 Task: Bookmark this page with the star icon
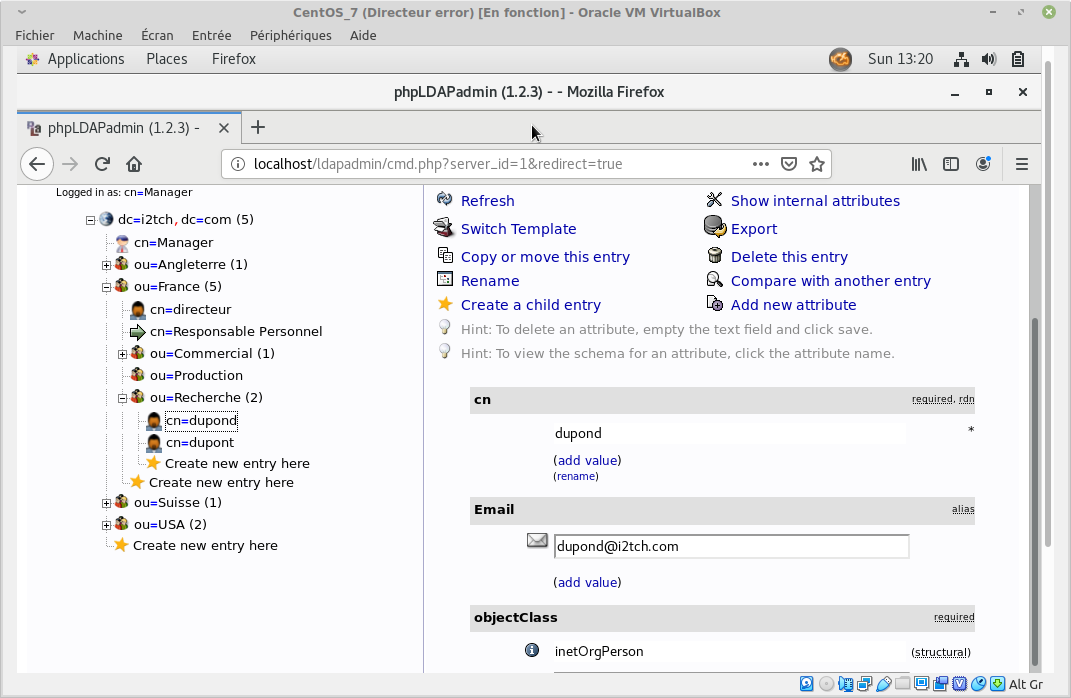pos(816,164)
